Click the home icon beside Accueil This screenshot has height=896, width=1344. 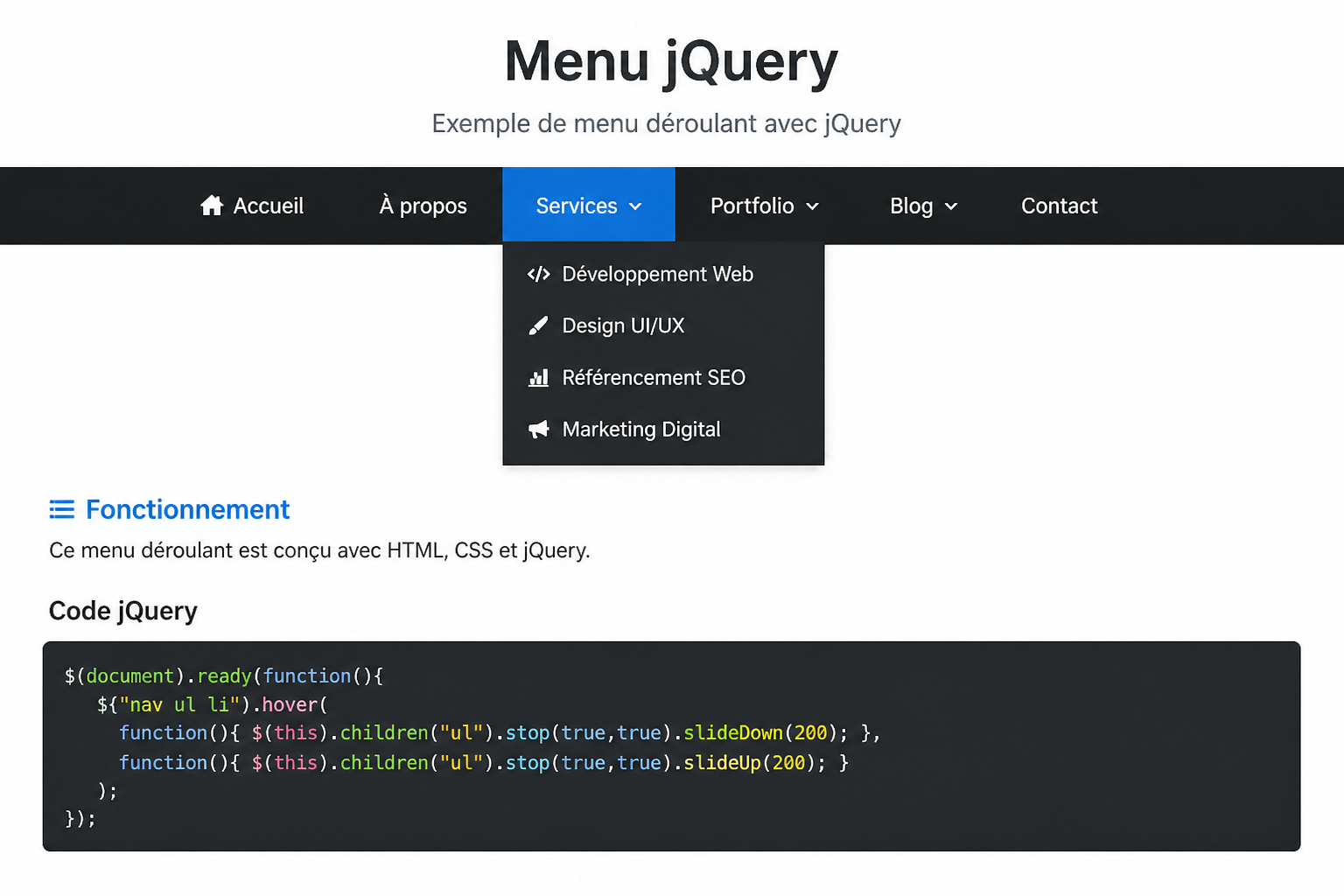(x=212, y=206)
